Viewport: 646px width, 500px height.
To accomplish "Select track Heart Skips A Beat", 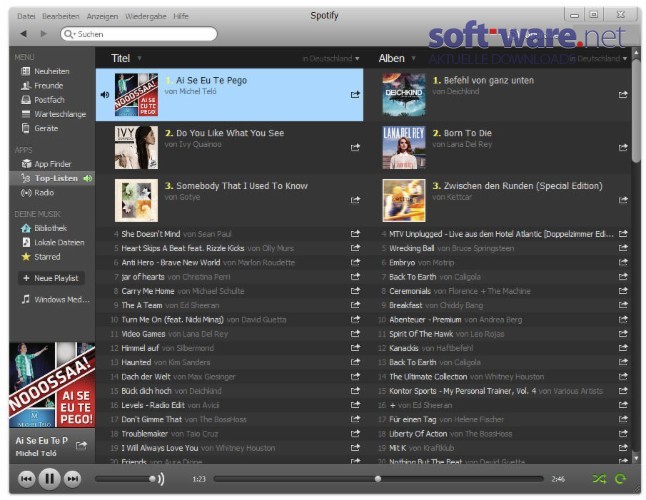I will click(x=229, y=248).
